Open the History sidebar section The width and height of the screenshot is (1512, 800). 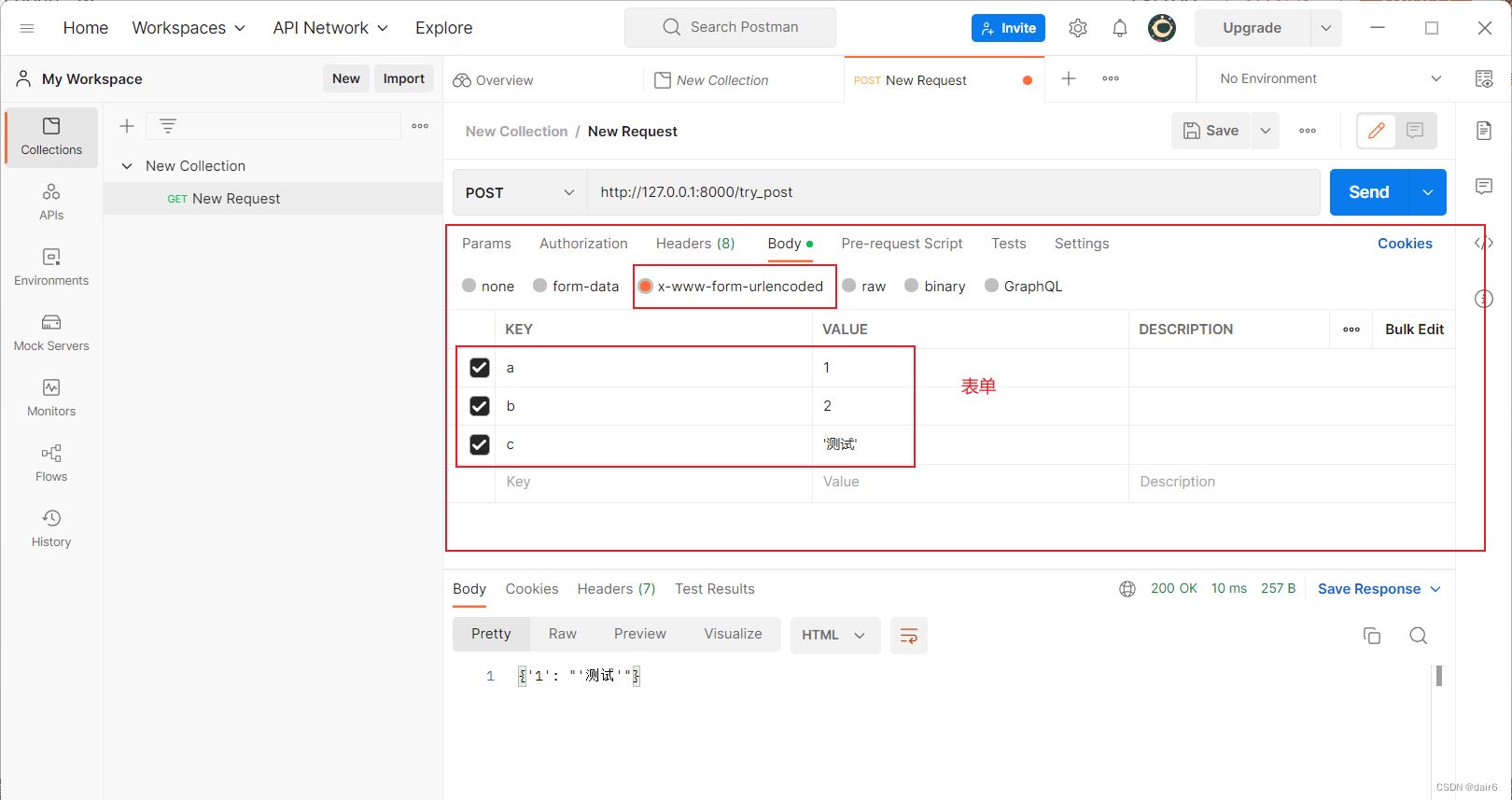51,528
